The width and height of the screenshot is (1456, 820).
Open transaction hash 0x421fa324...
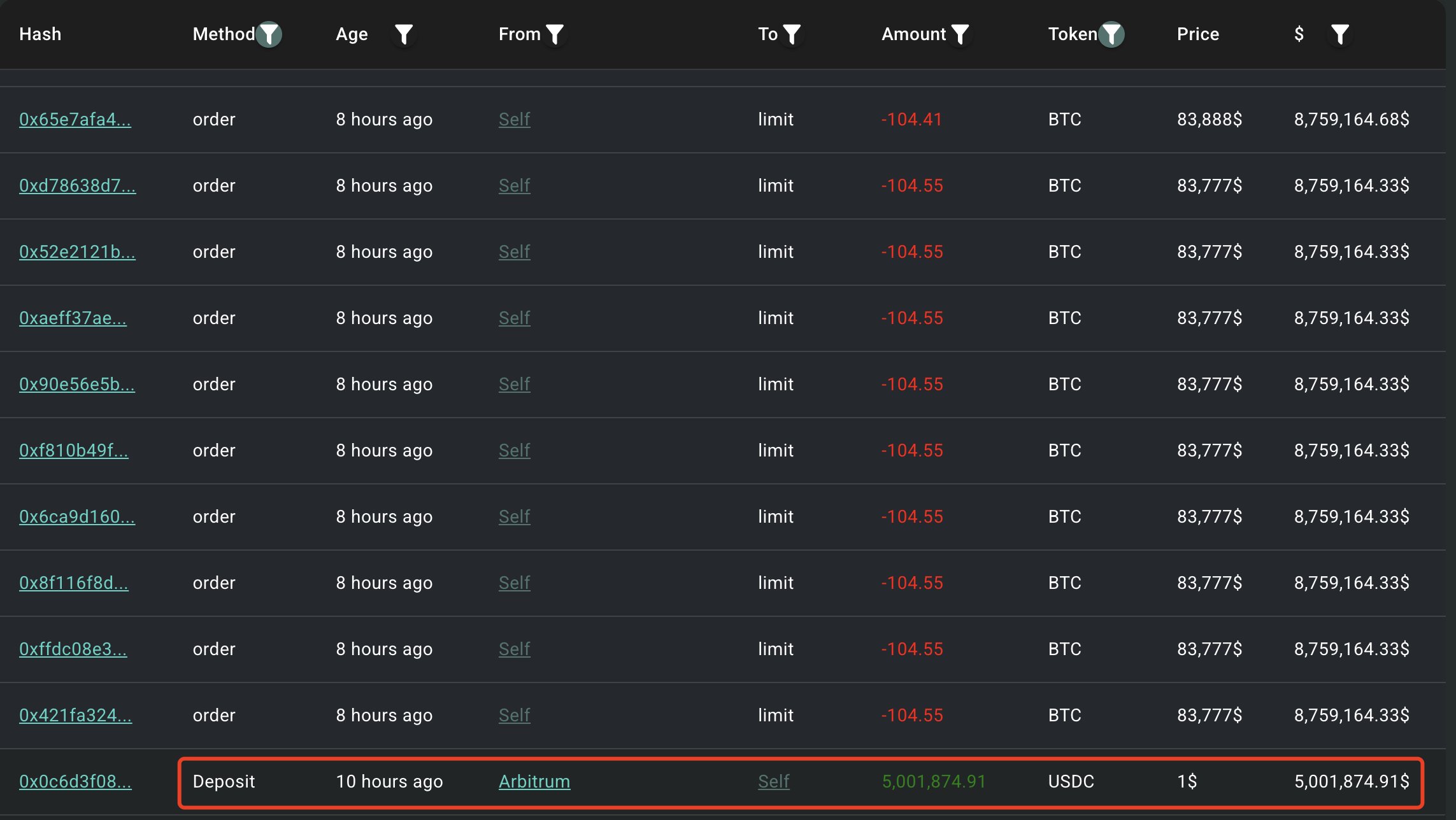point(75,716)
